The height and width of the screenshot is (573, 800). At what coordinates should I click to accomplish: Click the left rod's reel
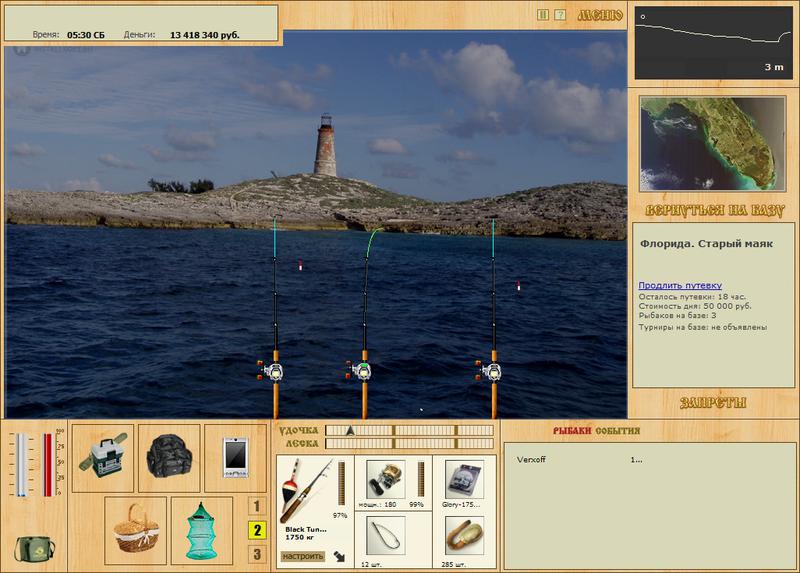click(x=272, y=371)
